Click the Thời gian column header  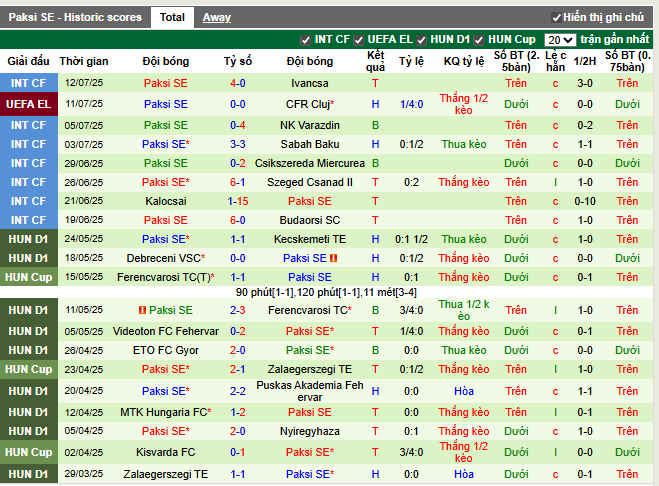coord(84,61)
